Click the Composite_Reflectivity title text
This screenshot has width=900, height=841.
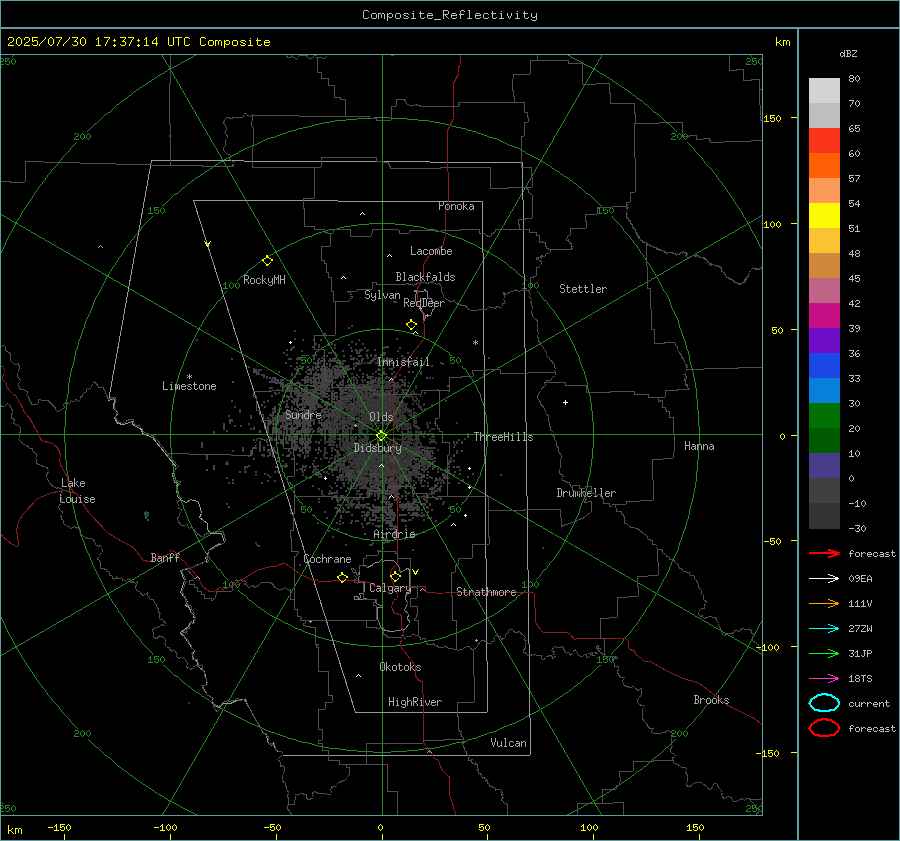tap(450, 15)
